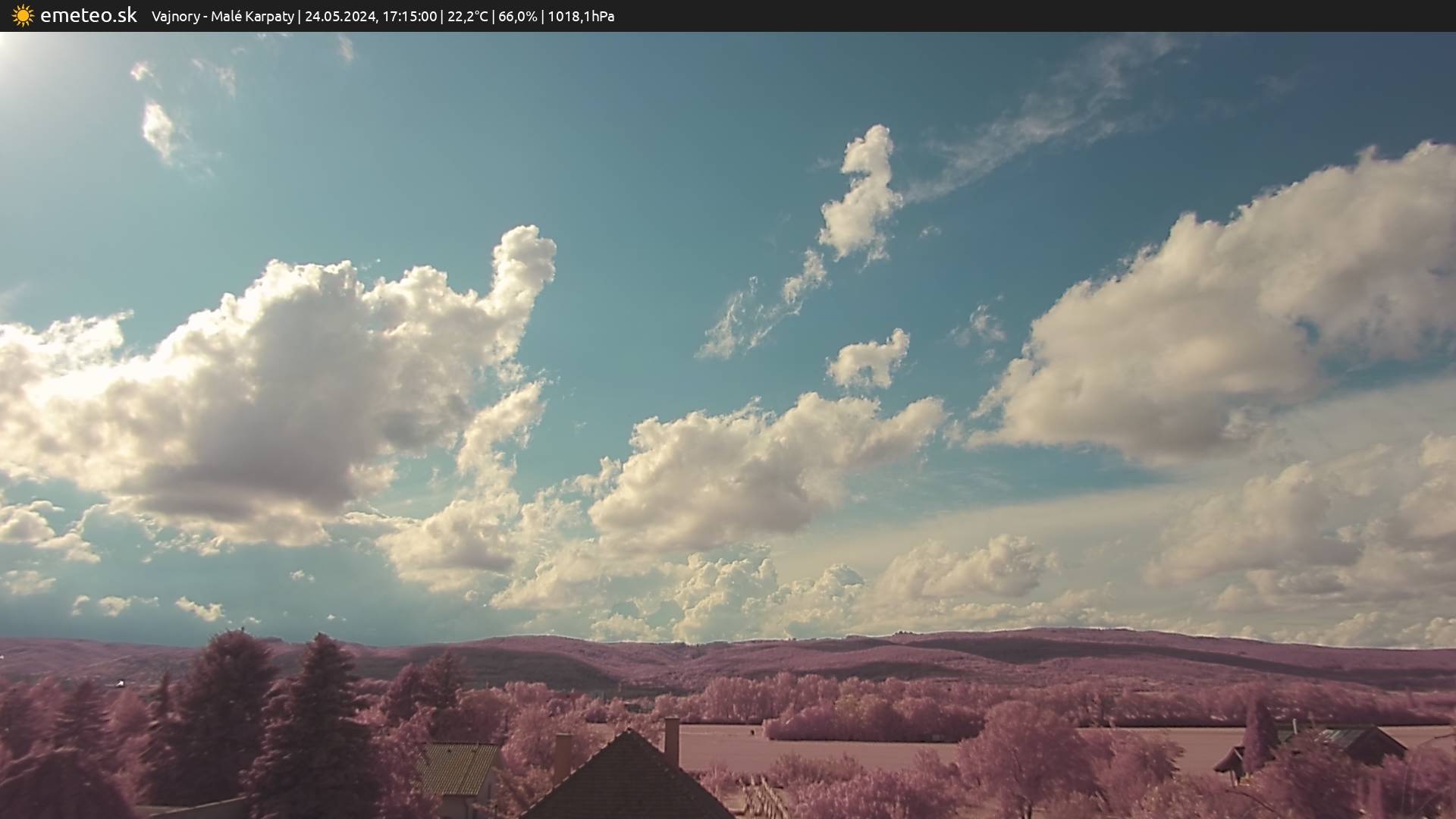The height and width of the screenshot is (819, 1456).
Task: Click the Vajnory - Malé Karpaty location label
Action: coord(222,16)
